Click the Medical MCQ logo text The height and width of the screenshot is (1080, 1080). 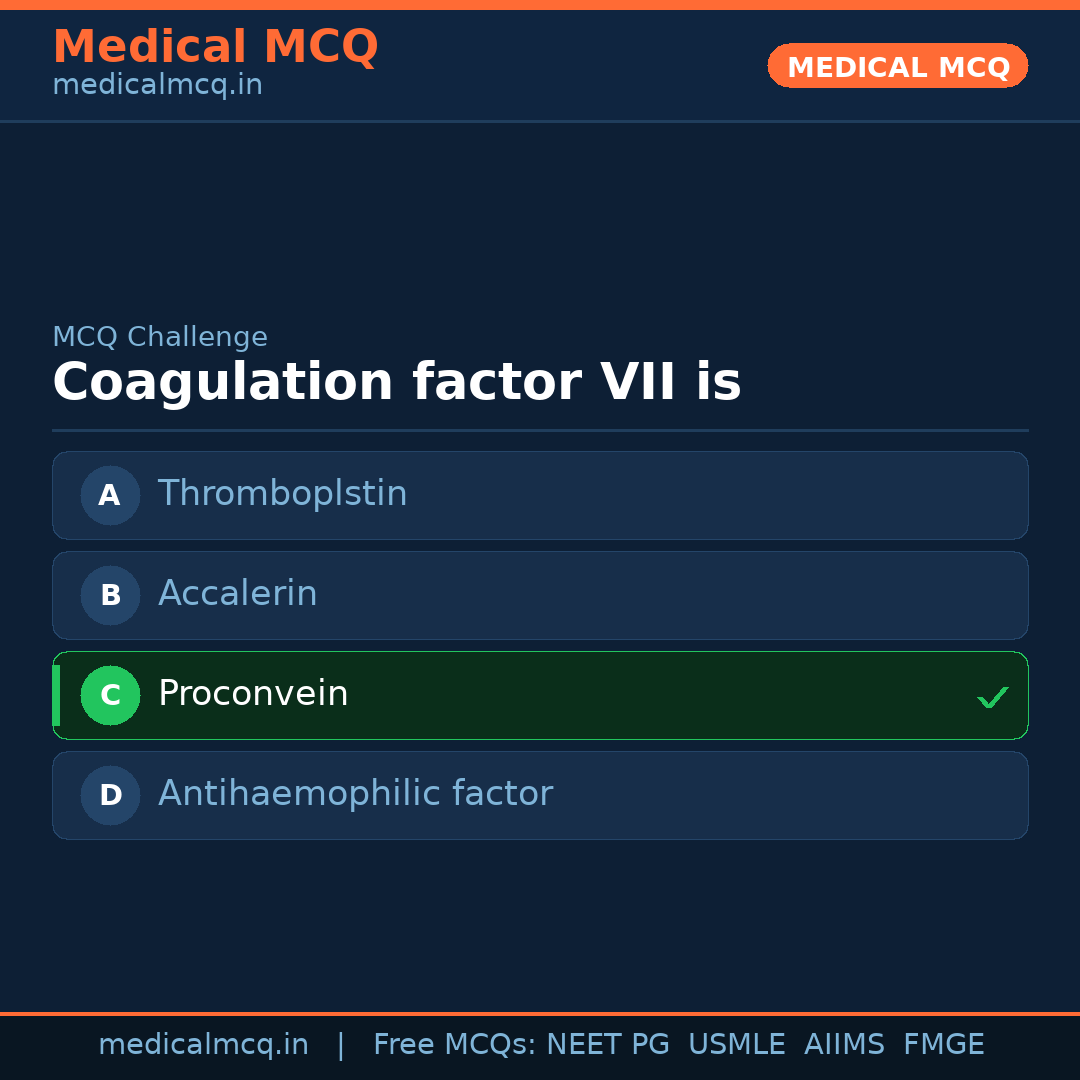[215, 46]
